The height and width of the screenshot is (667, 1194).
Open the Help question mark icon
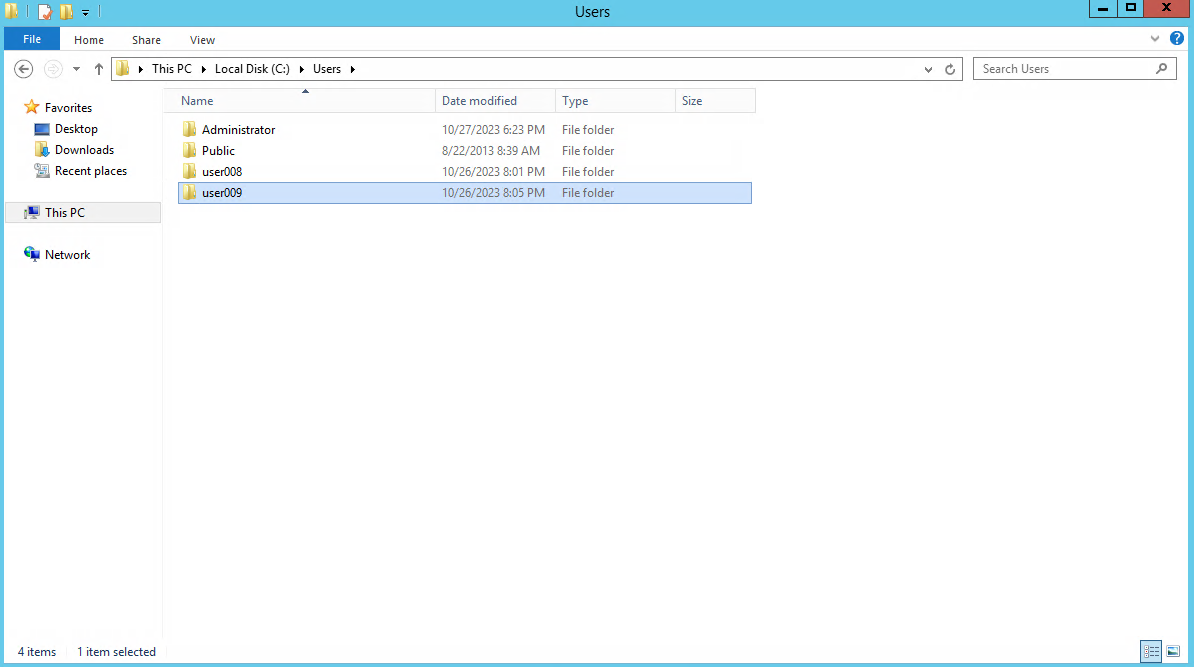[1176, 38]
